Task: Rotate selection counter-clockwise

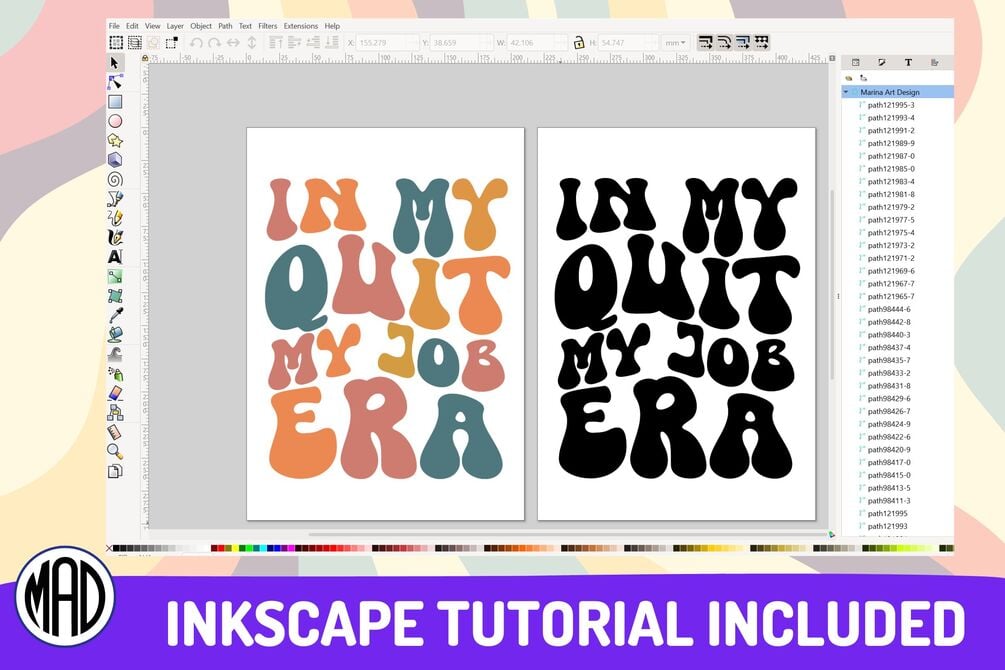Action: coord(196,42)
